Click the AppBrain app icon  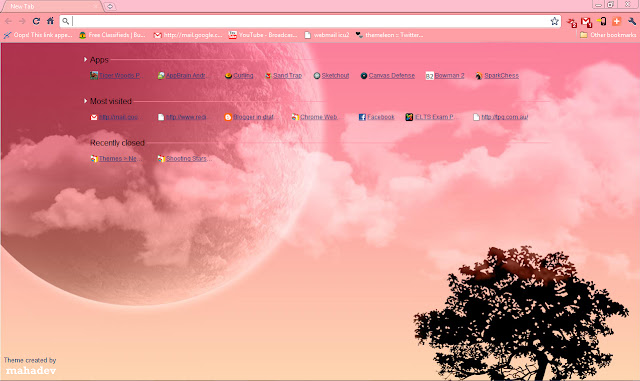pos(161,76)
